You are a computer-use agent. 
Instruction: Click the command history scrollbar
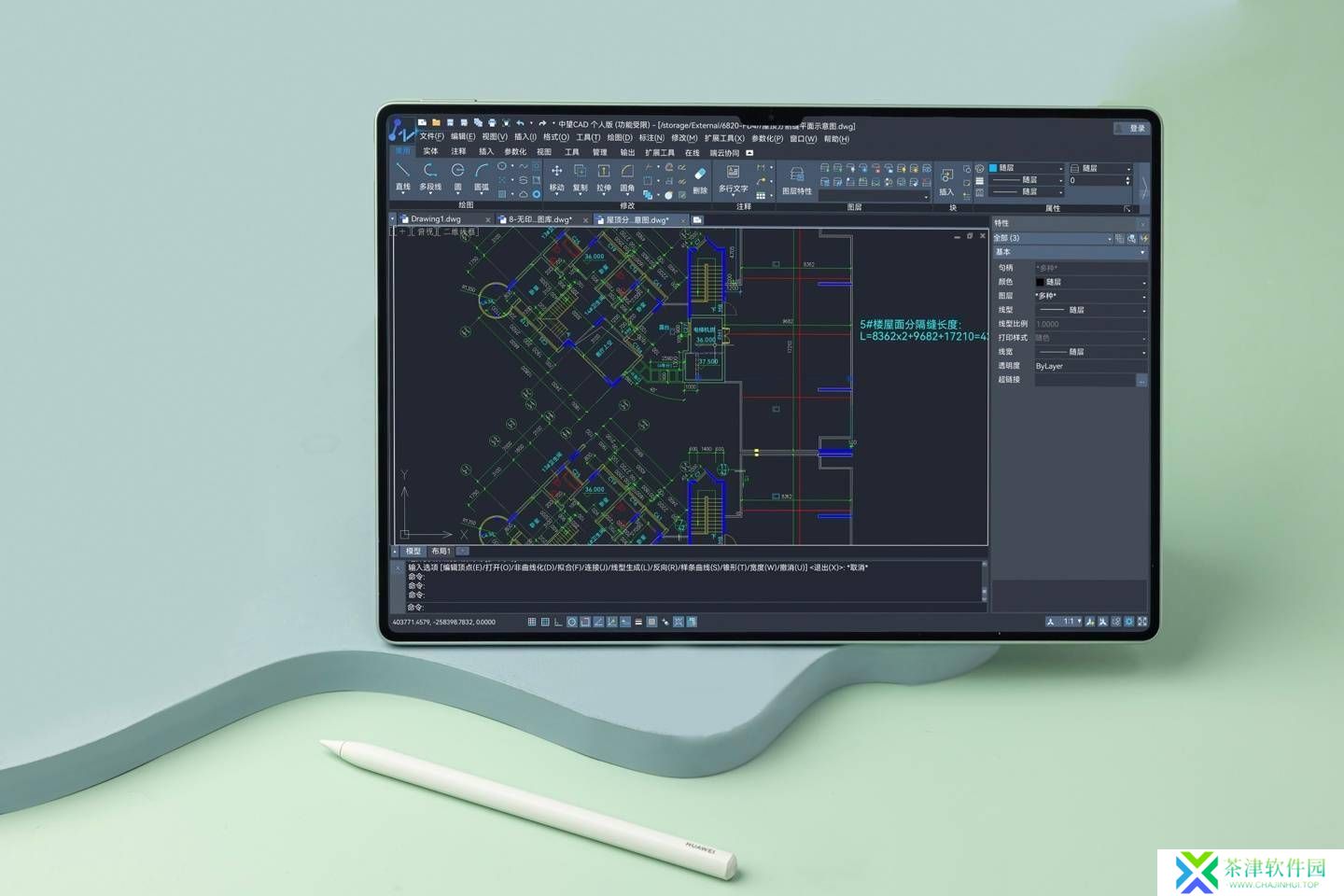(x=985, y=581)
